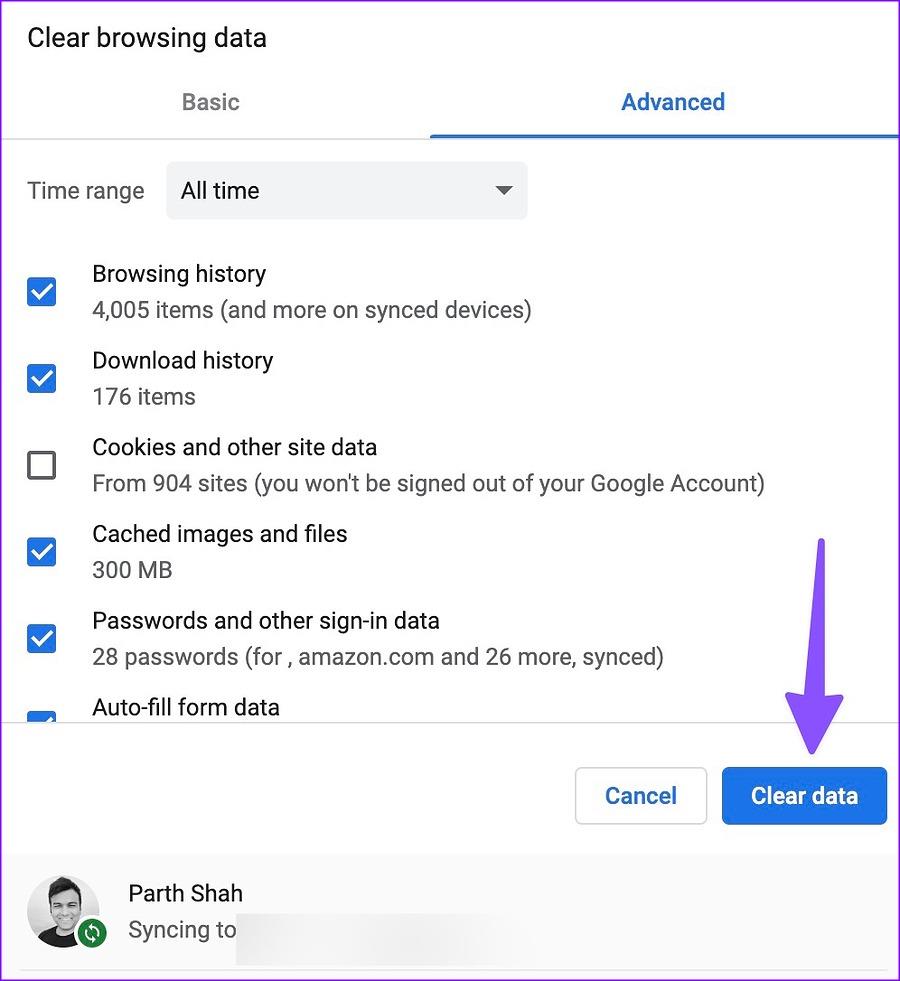
Task: Click the Syncing to account text
Action: point(181,929)
